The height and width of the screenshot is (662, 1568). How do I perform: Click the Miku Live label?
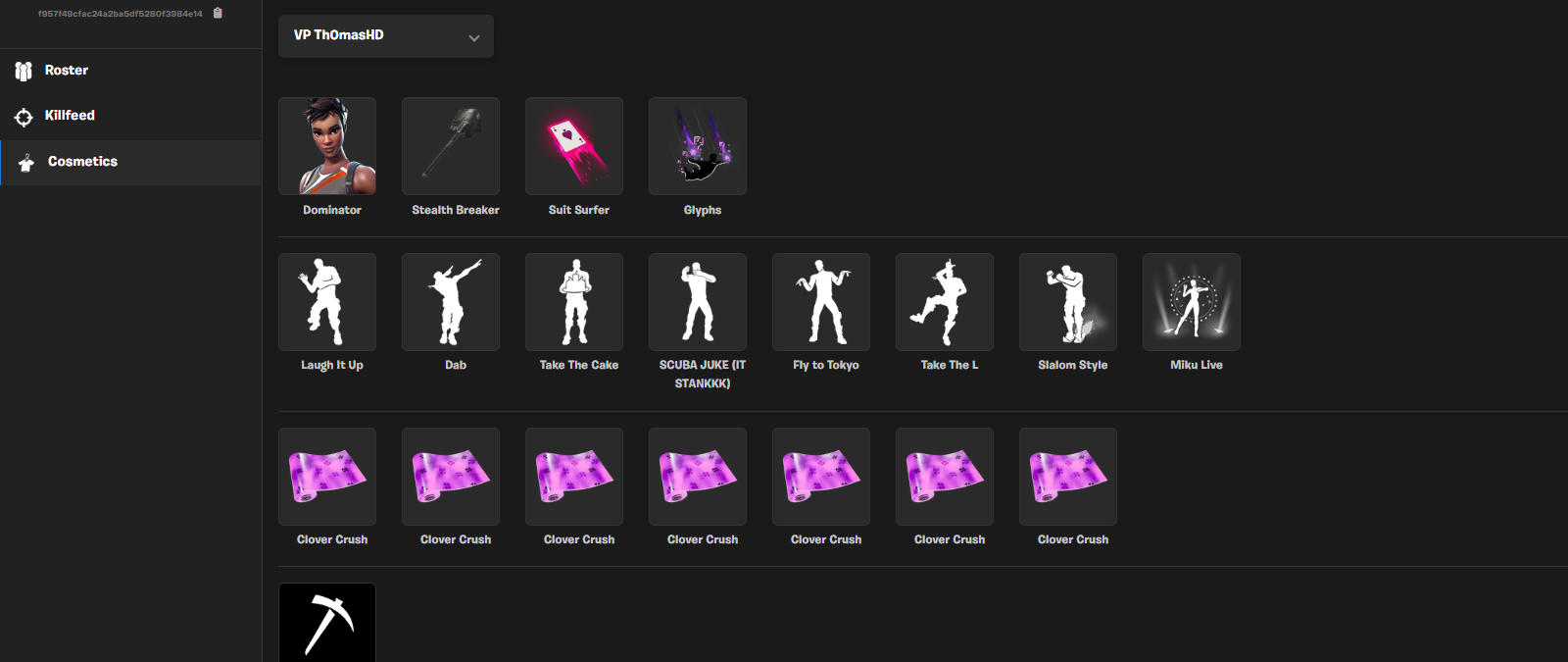tap(1197, 365)
